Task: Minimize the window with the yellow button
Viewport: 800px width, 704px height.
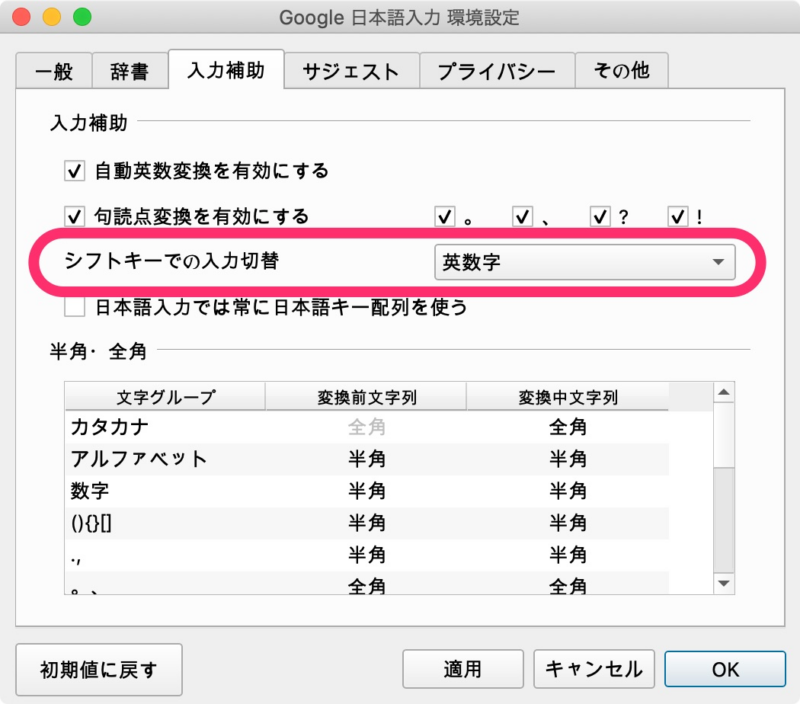Action: pyautogui.click(x=52, y=17)
